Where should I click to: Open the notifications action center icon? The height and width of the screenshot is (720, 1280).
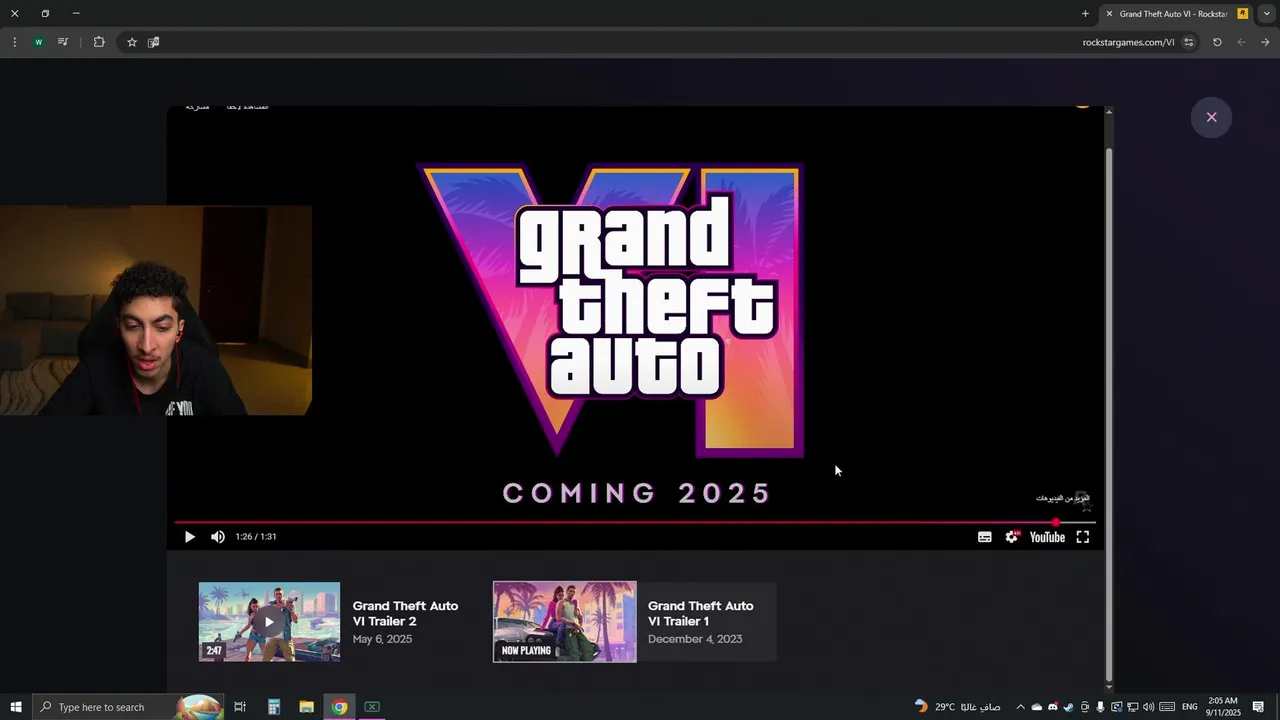(1258, 707)
